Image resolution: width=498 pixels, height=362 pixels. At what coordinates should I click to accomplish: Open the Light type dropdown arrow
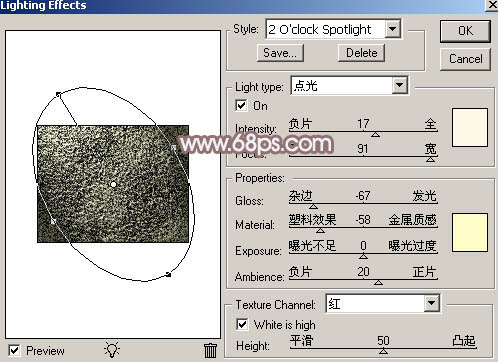tap(399, 86)
